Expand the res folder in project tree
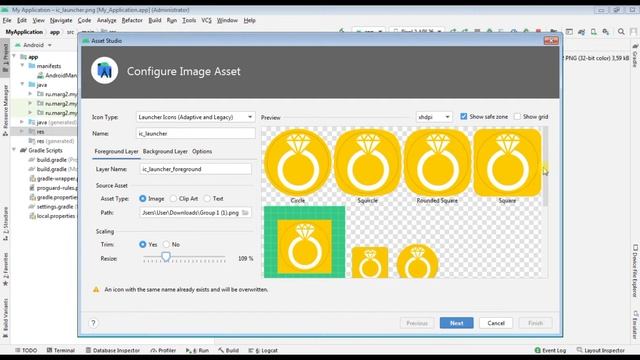 23,131
